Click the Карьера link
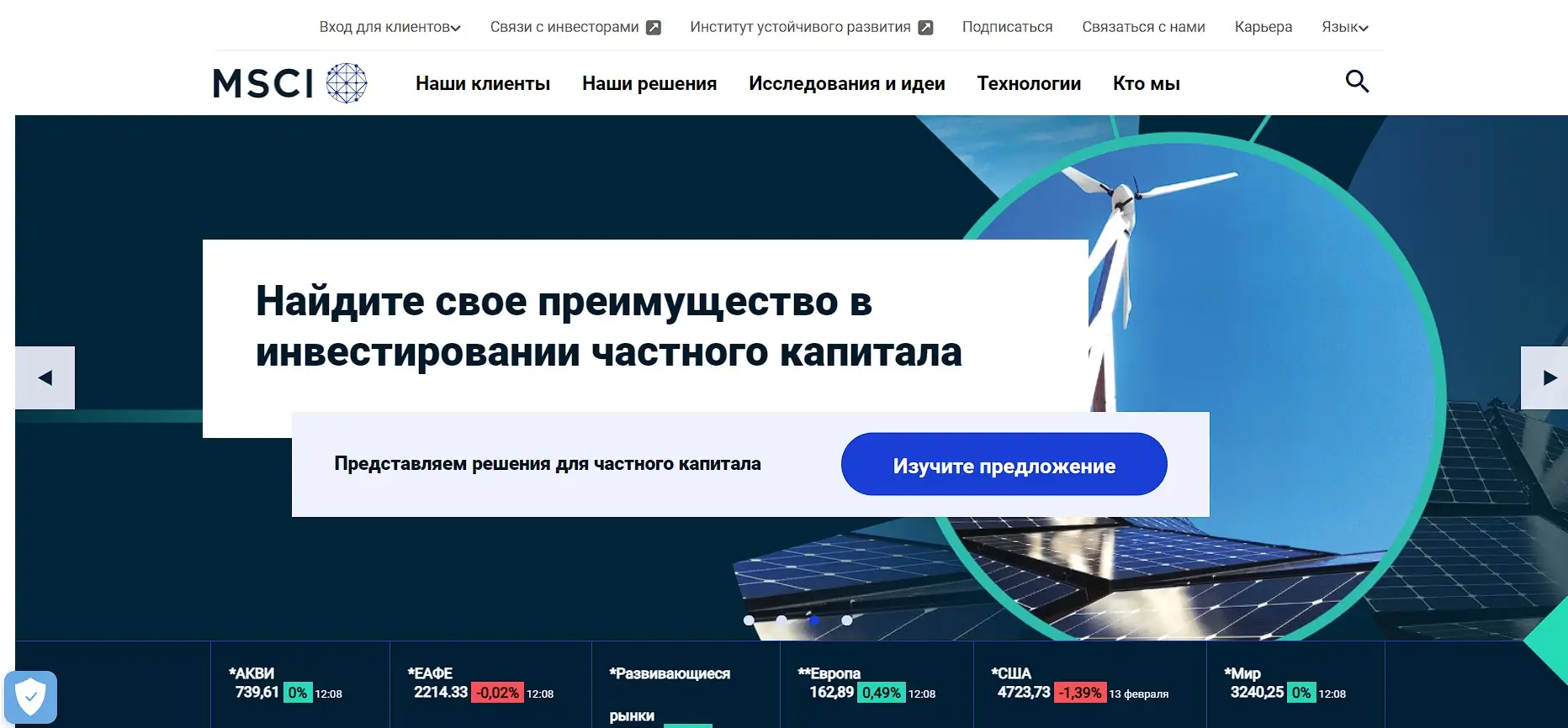 pyautogui.click(x=1263, y=27)
